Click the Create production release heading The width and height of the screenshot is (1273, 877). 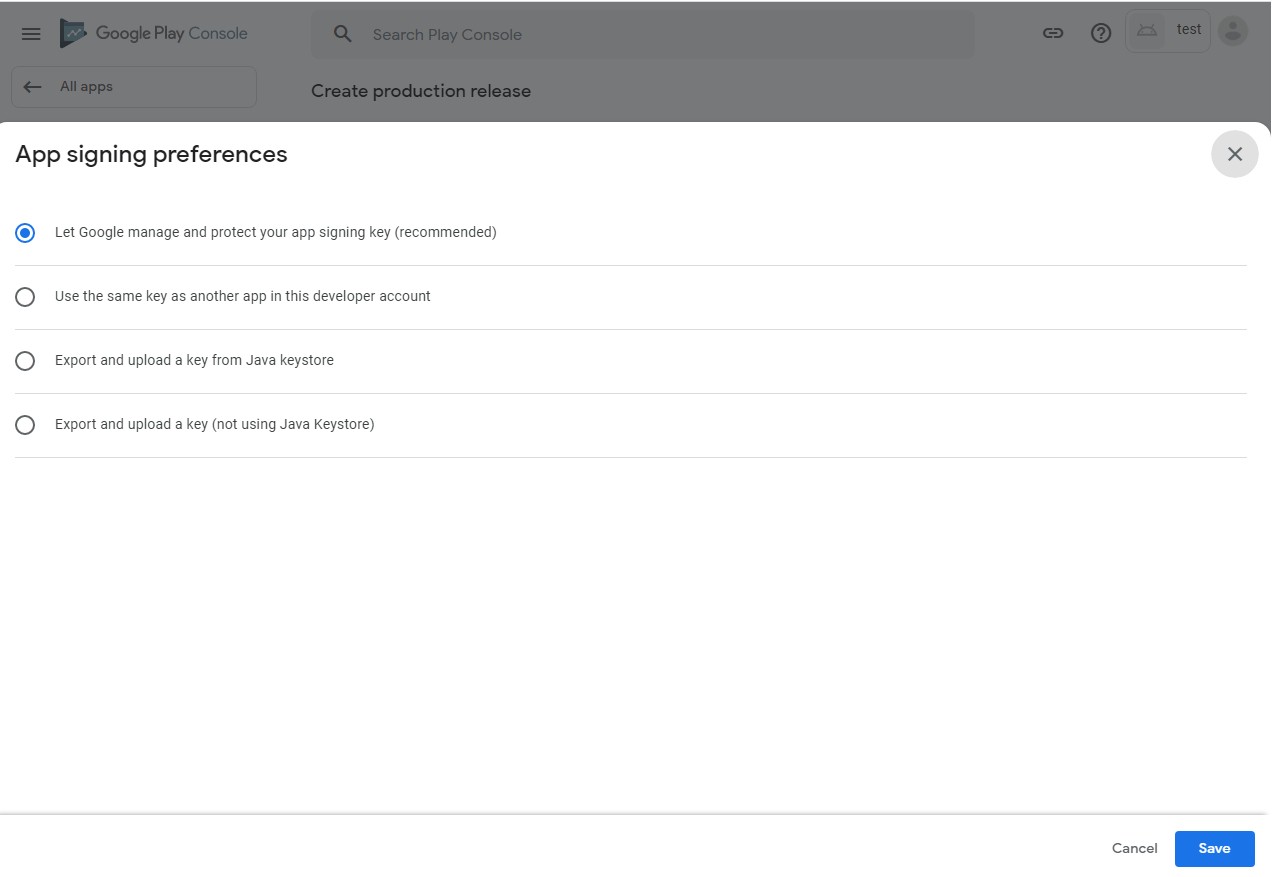pyautogui.click(x=421, y=91)
